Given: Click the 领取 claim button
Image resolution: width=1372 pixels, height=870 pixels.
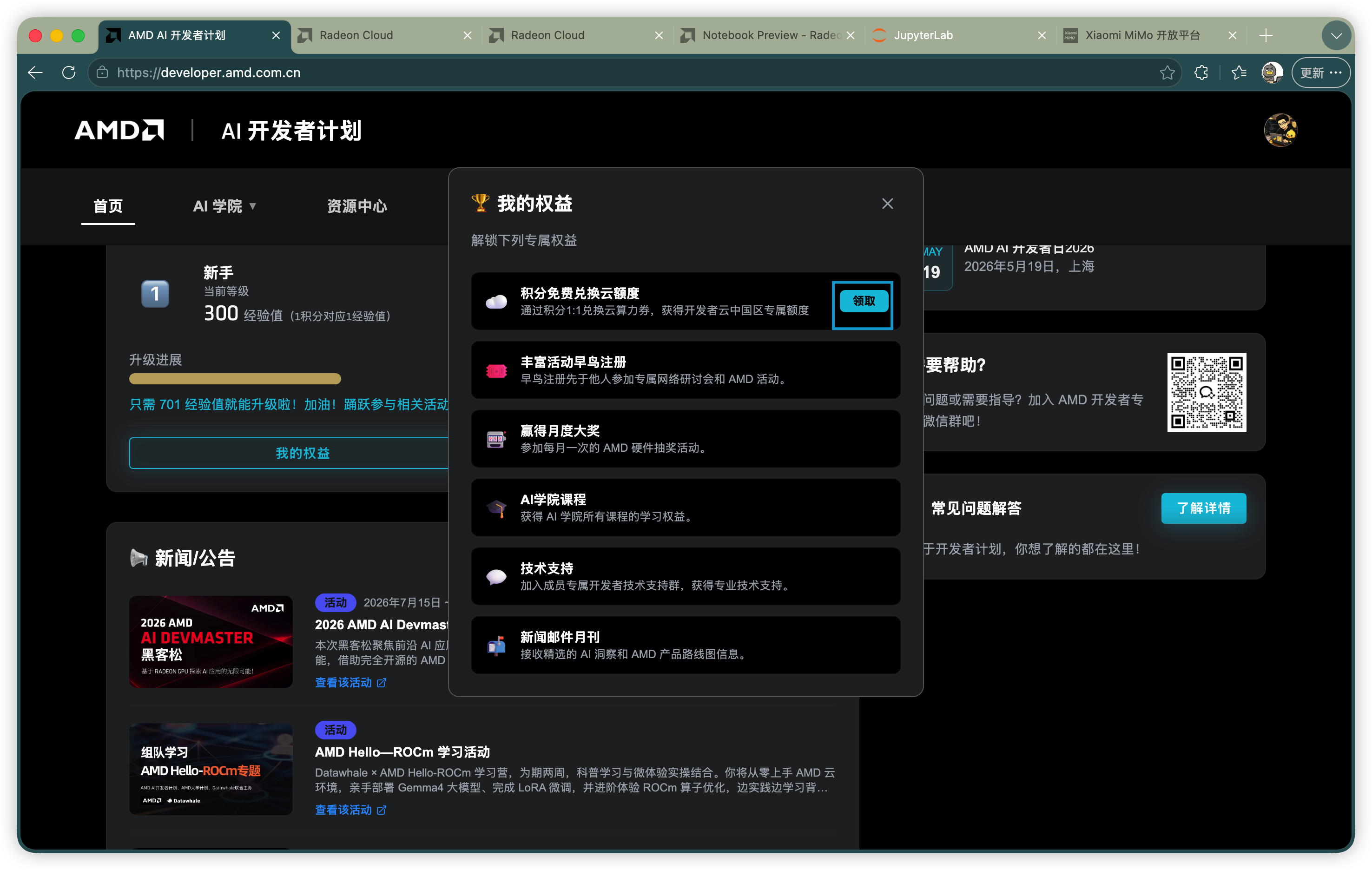Looking at the screenshot, I should click(x=863, y=301).
